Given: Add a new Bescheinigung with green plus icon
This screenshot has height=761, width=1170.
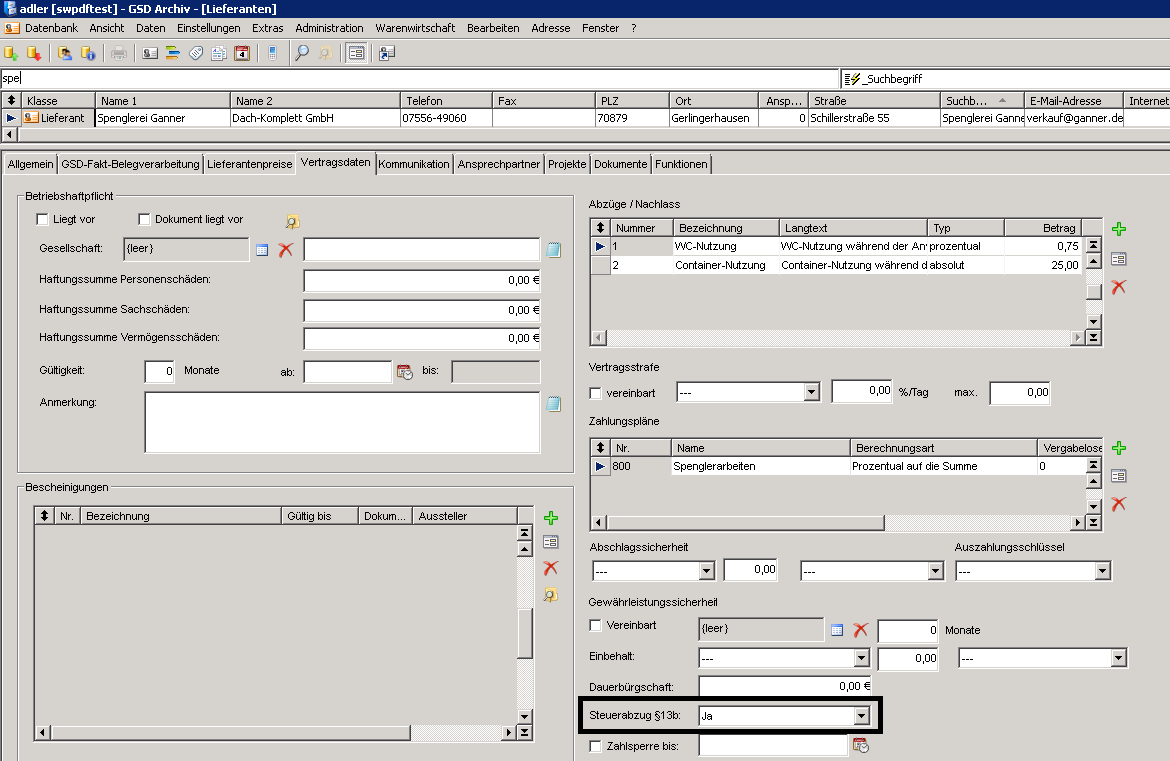Looking at the screenshot, I should (551, 518).
